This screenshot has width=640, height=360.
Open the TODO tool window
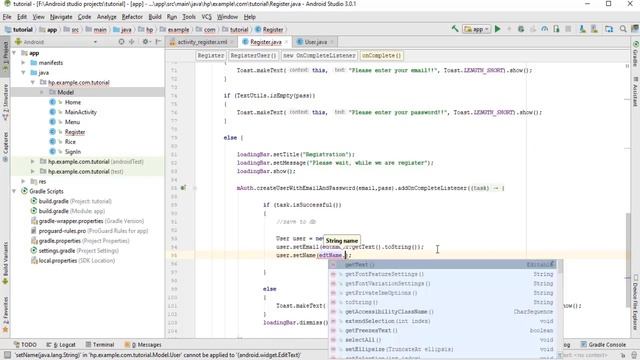[x=25, y=344]
